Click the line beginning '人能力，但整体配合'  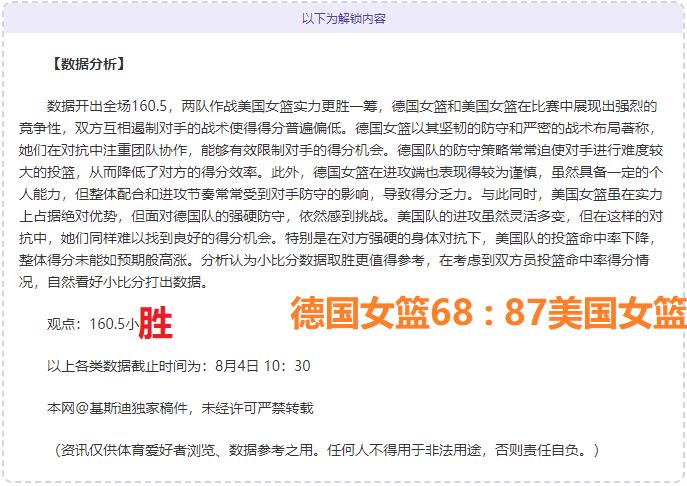[x=340, y=194]
